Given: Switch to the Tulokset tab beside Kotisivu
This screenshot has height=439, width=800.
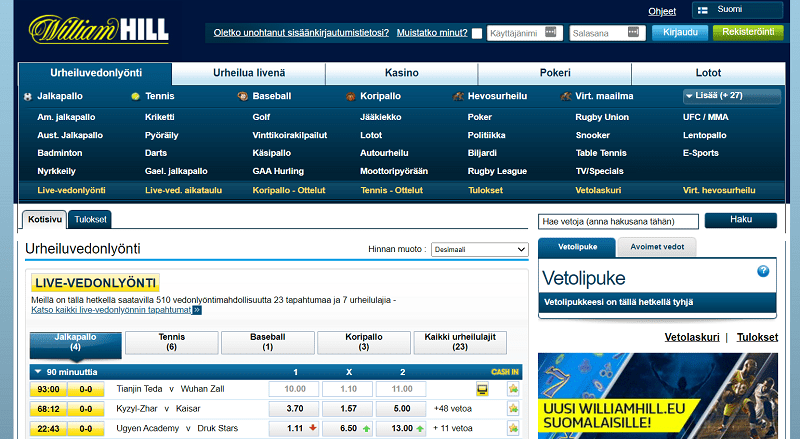Looking at the screenshot, I should pos(90,220).
